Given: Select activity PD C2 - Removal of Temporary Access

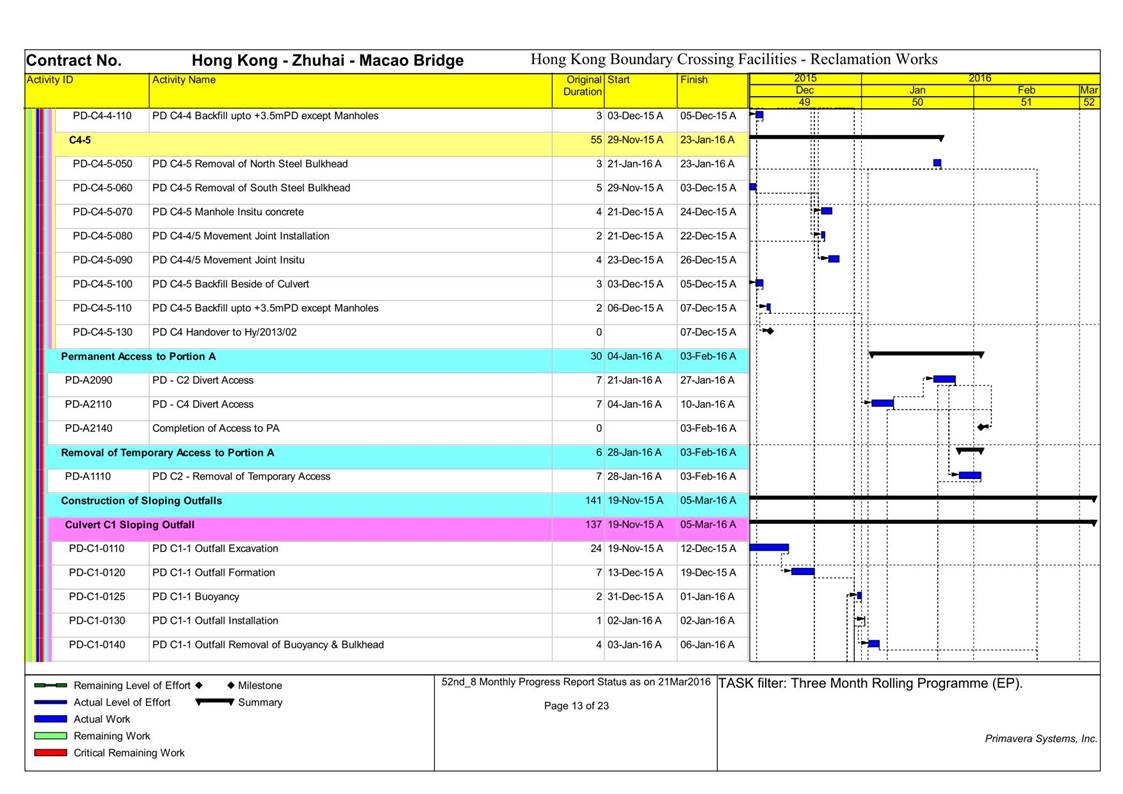Looking at the screenshot, I should 241,476.
